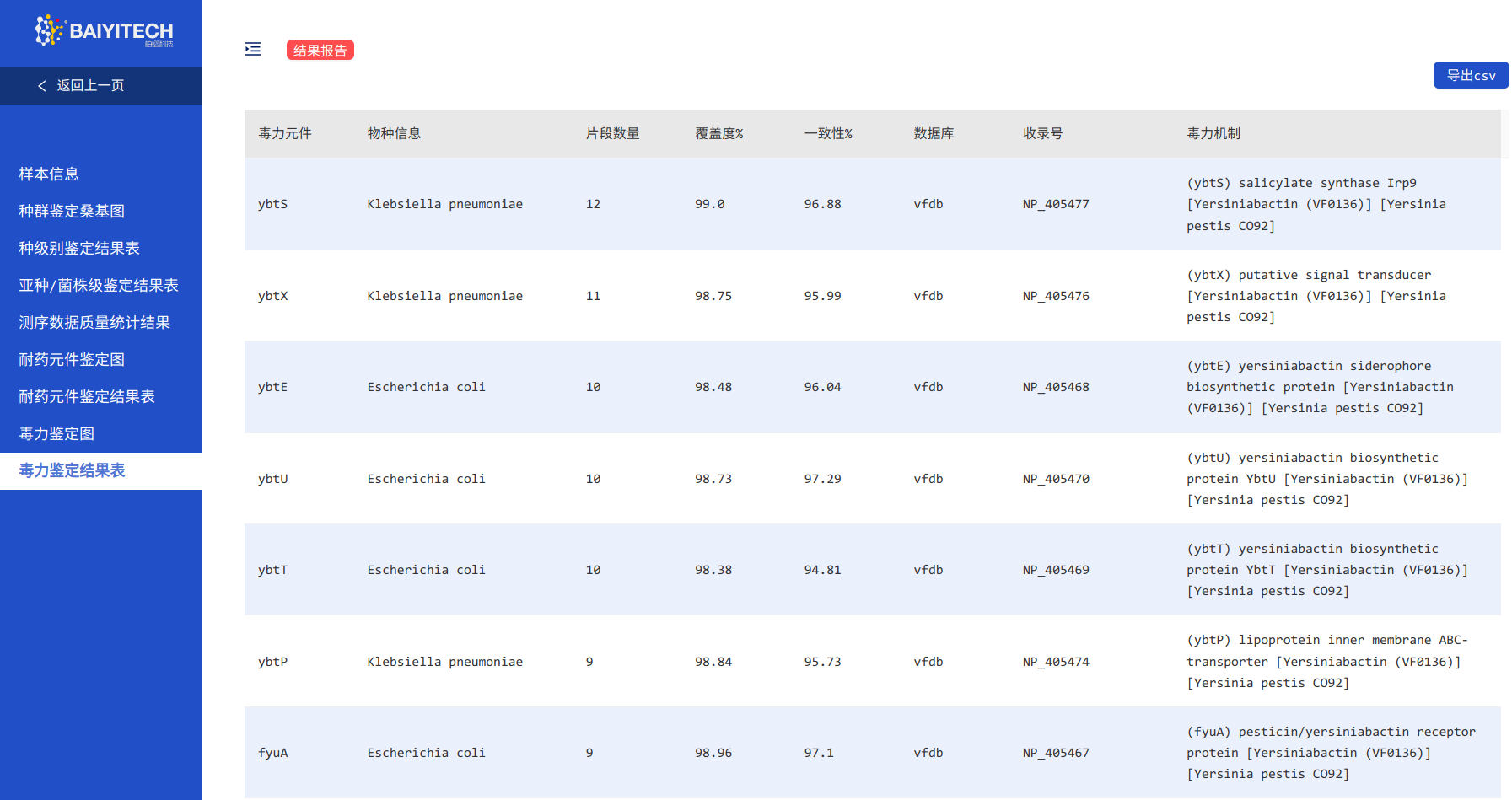Click accession NP_405477

[x=1056, y=204]
